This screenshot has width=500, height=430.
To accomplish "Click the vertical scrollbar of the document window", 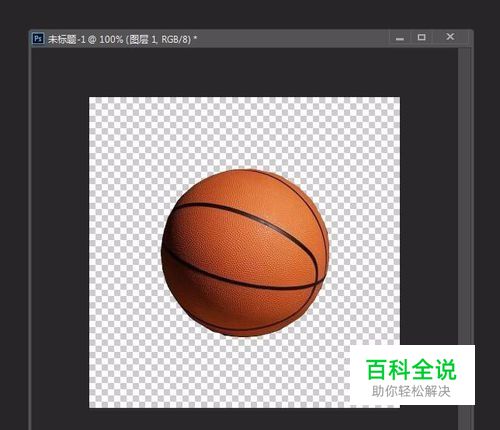I will pyautogui.click(x=464, y=233).
